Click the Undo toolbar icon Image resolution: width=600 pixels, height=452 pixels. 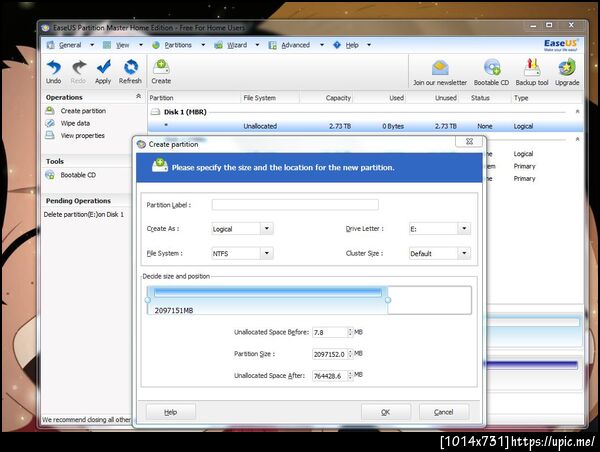[x=54, y=67]
